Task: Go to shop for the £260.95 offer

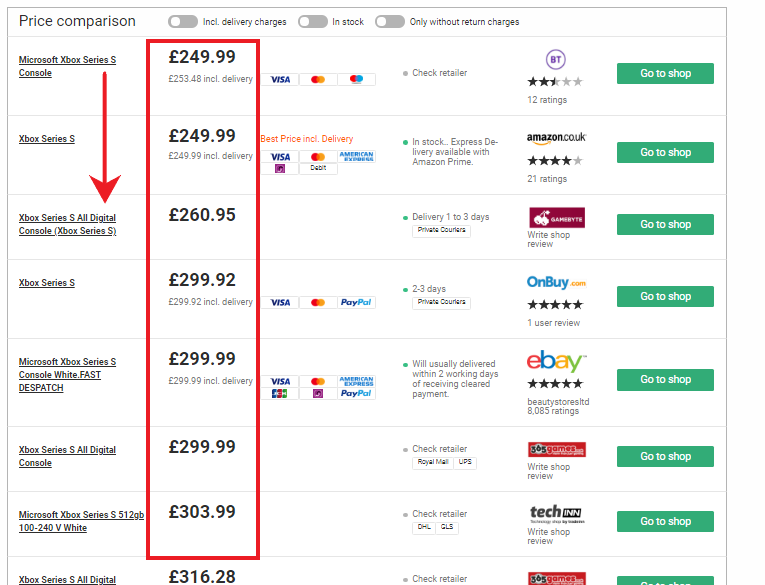Action: coord(665,224)
